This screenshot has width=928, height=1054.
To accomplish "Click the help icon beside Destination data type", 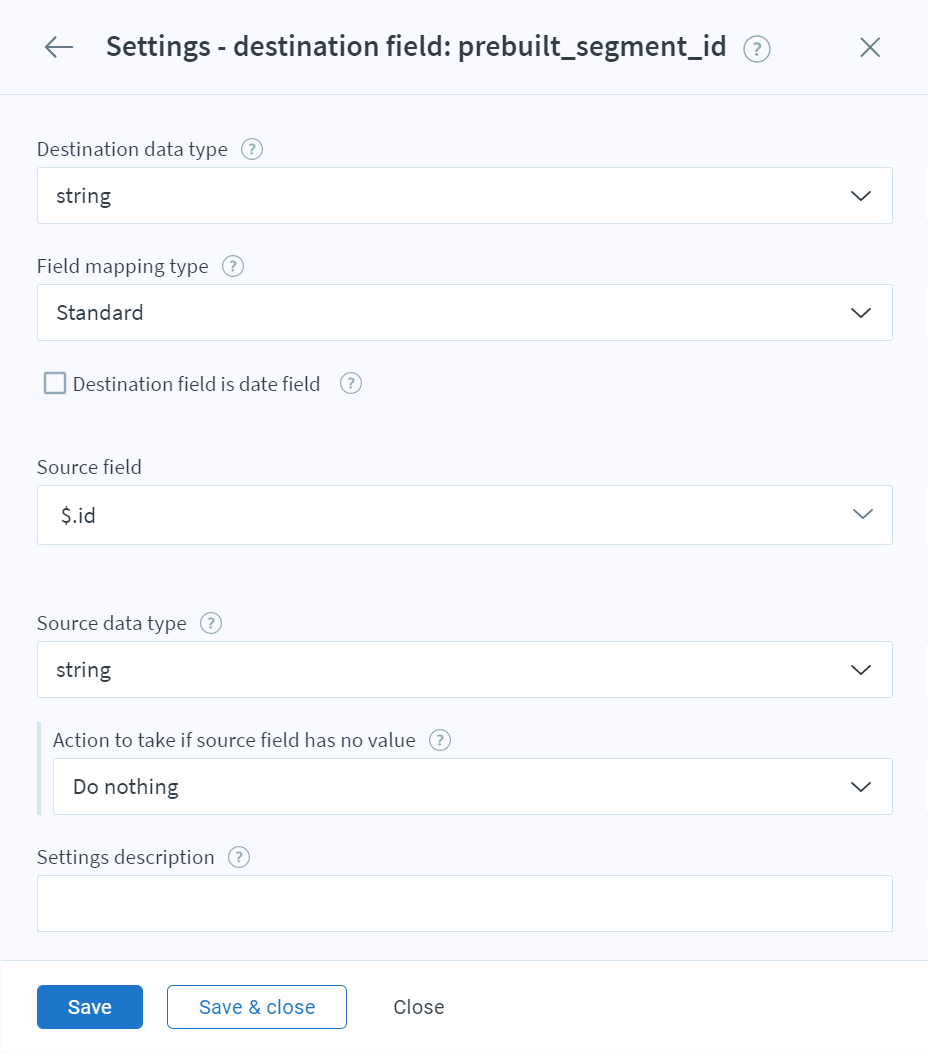I will tap(251, 148).
